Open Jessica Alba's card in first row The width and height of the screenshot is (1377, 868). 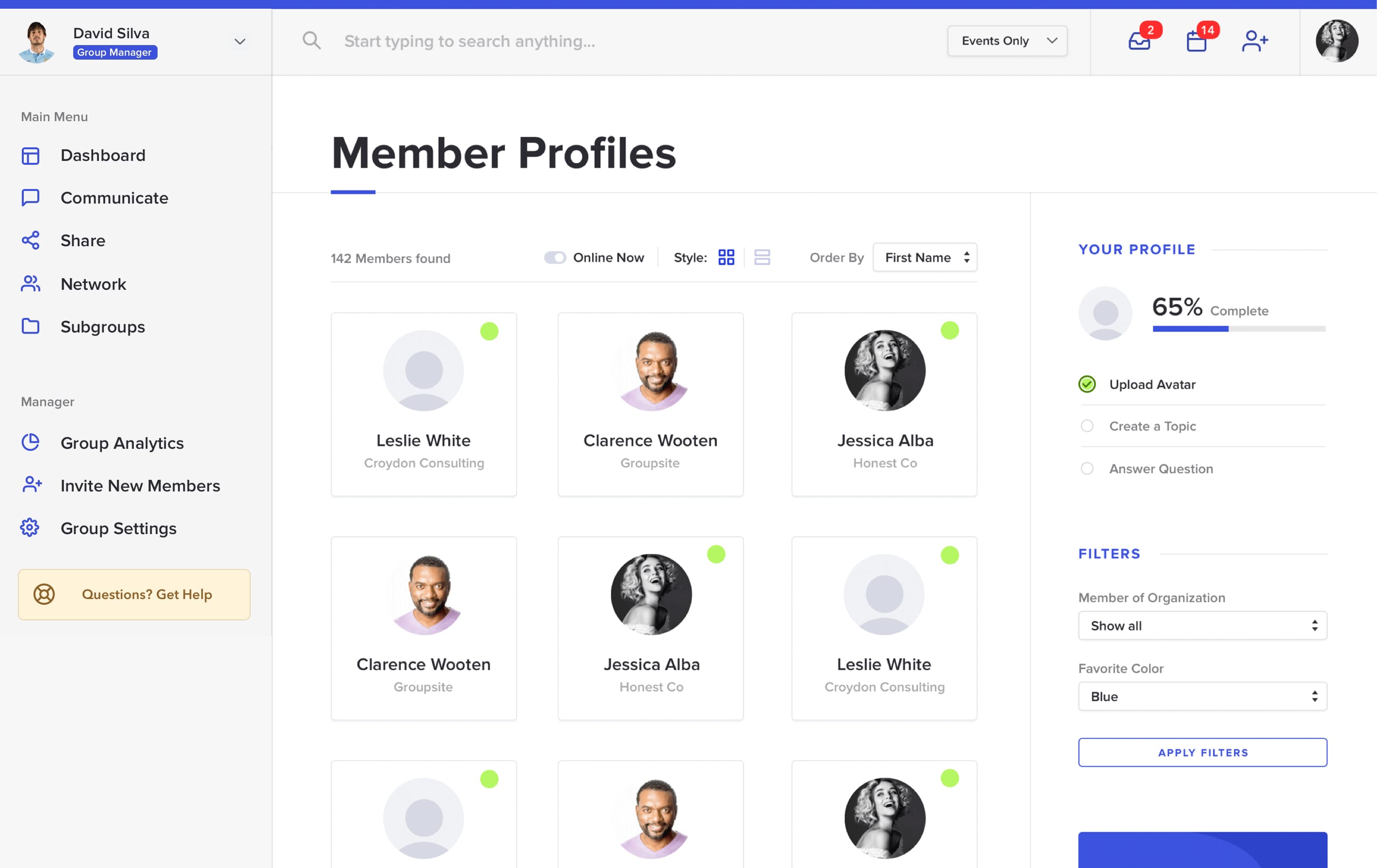(885, 405)
